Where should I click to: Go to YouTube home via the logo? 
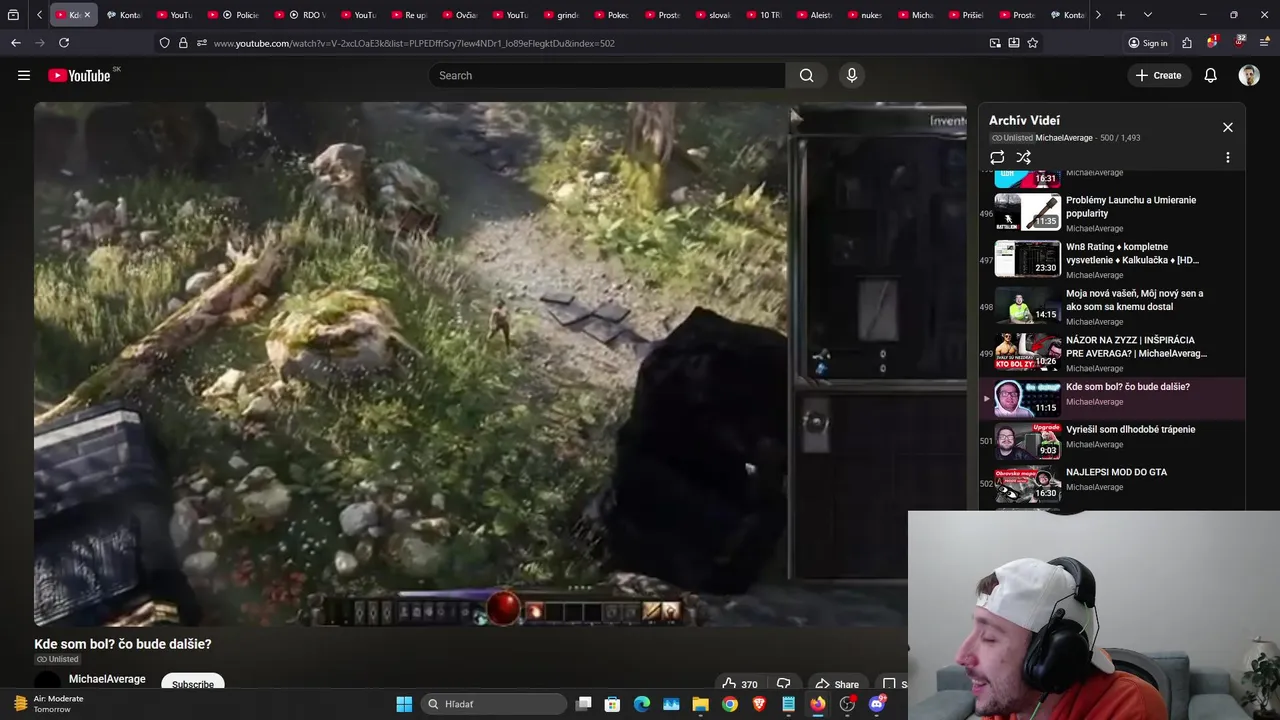pyautogui.click(x=79, y=75)
